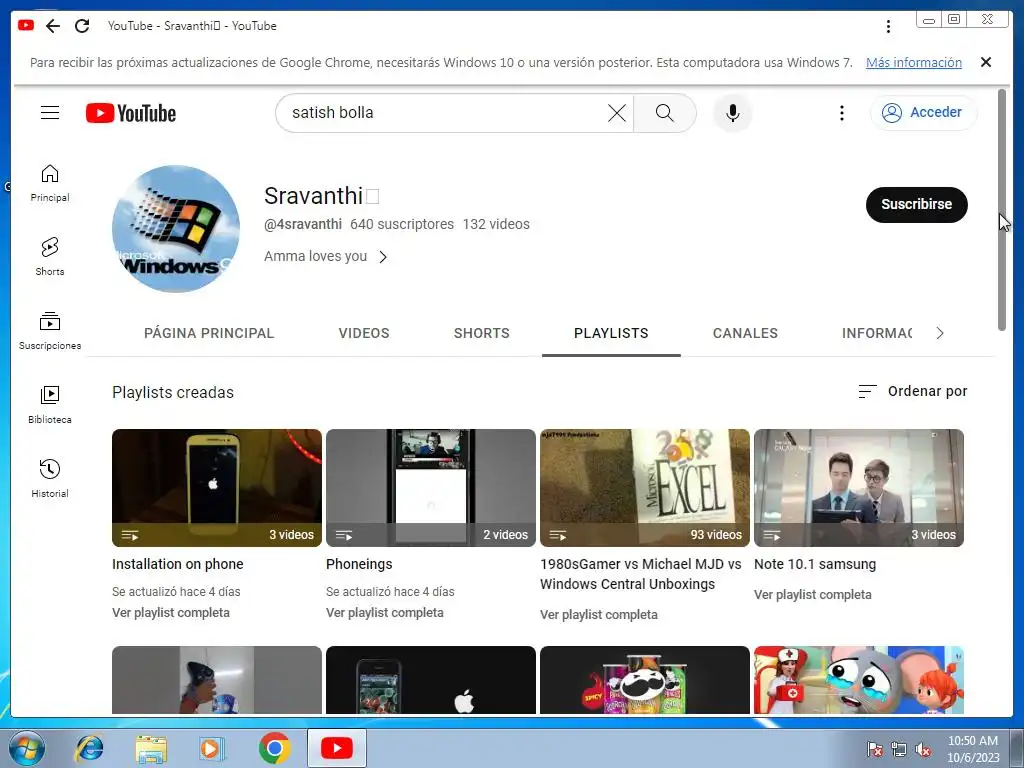The width and height of the screenshot is (1024, 768).
Task: Click the network tray icon
Action: 899,750
